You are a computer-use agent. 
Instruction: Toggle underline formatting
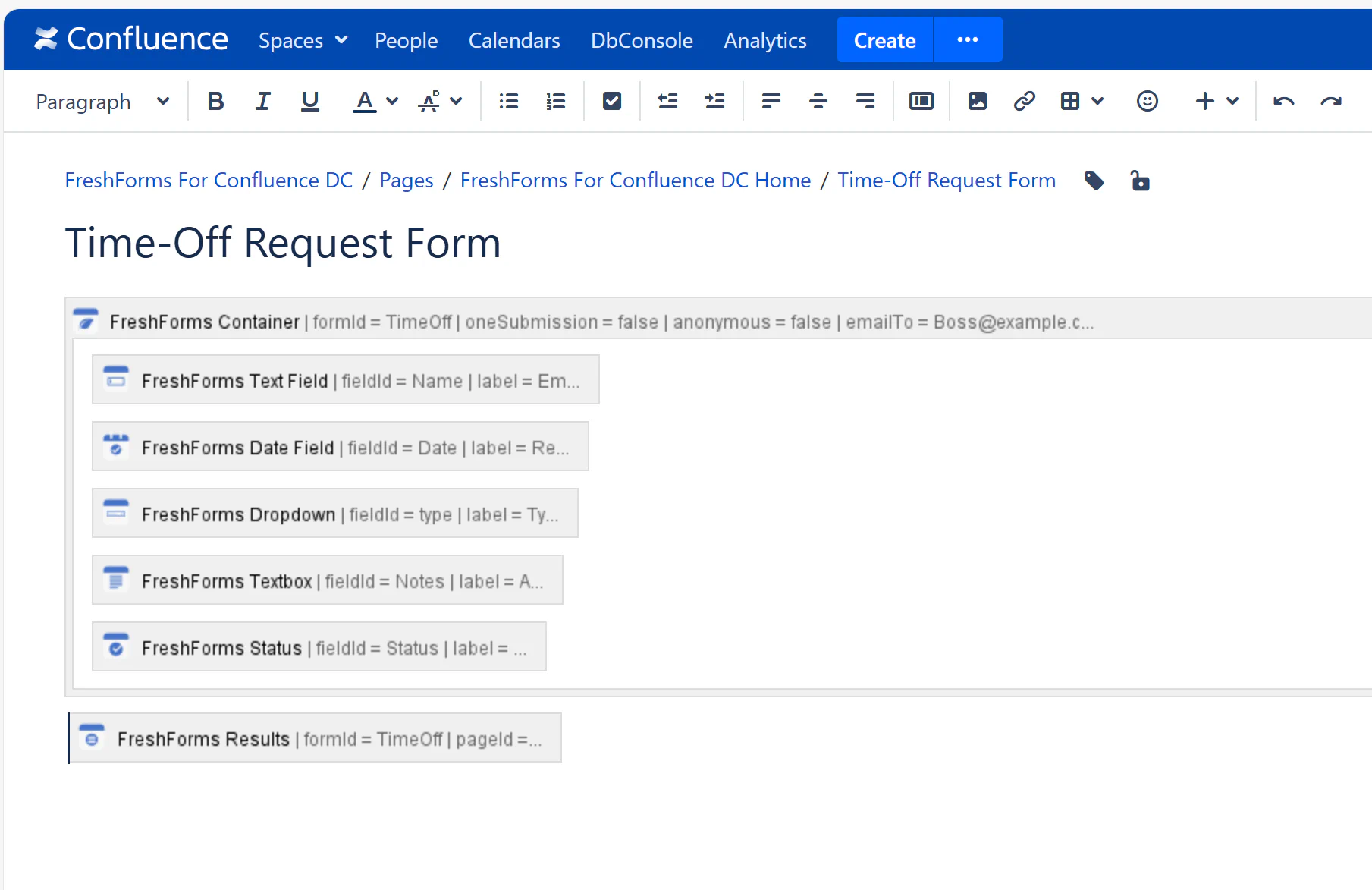309,100
